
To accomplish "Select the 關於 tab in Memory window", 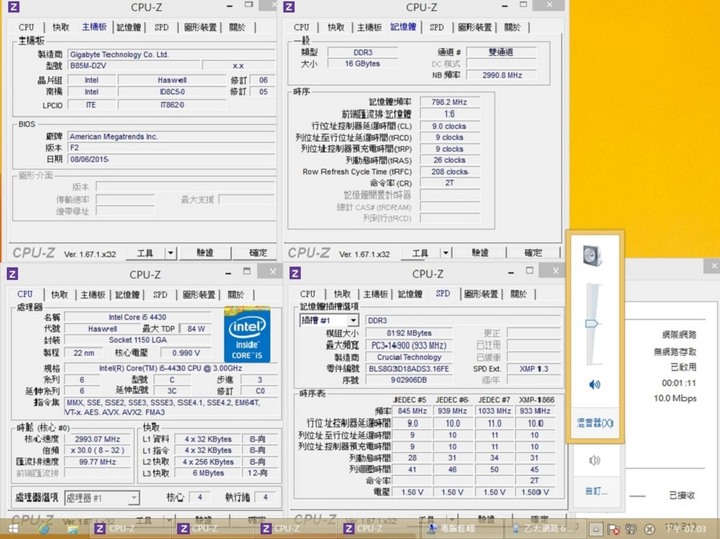I will point(512,27).
